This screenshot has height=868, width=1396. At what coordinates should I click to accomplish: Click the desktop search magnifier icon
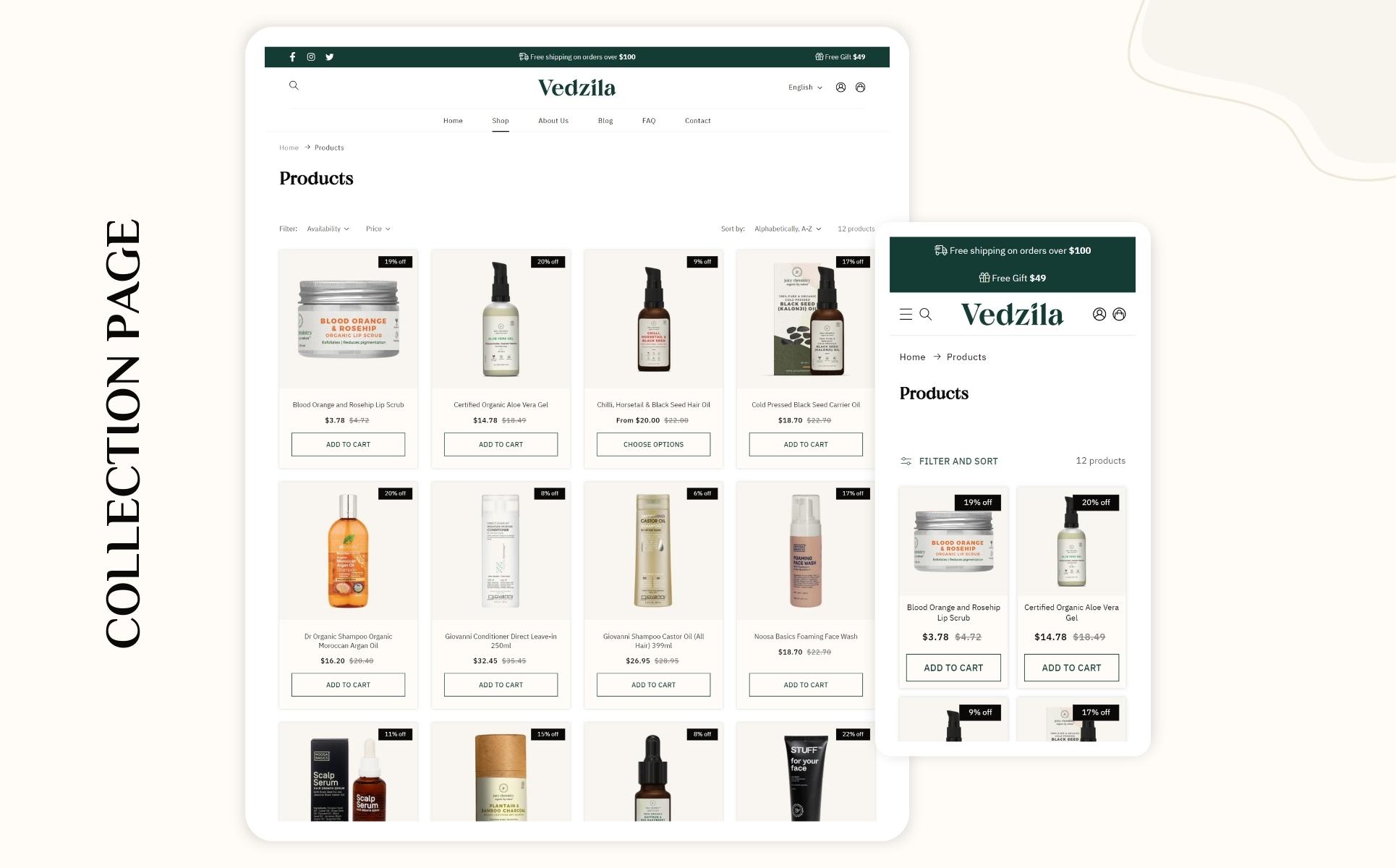click(x=294, y=85)
